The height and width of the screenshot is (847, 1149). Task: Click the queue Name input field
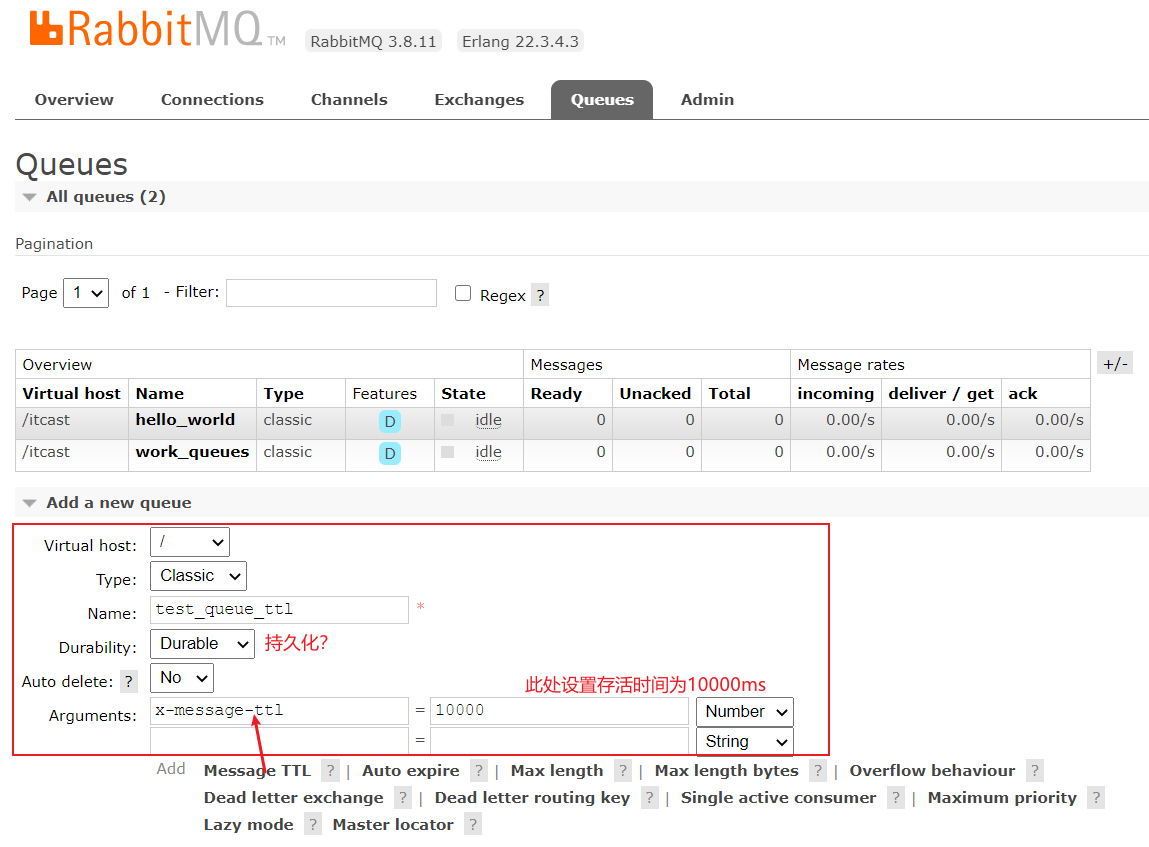click(279, 610)
